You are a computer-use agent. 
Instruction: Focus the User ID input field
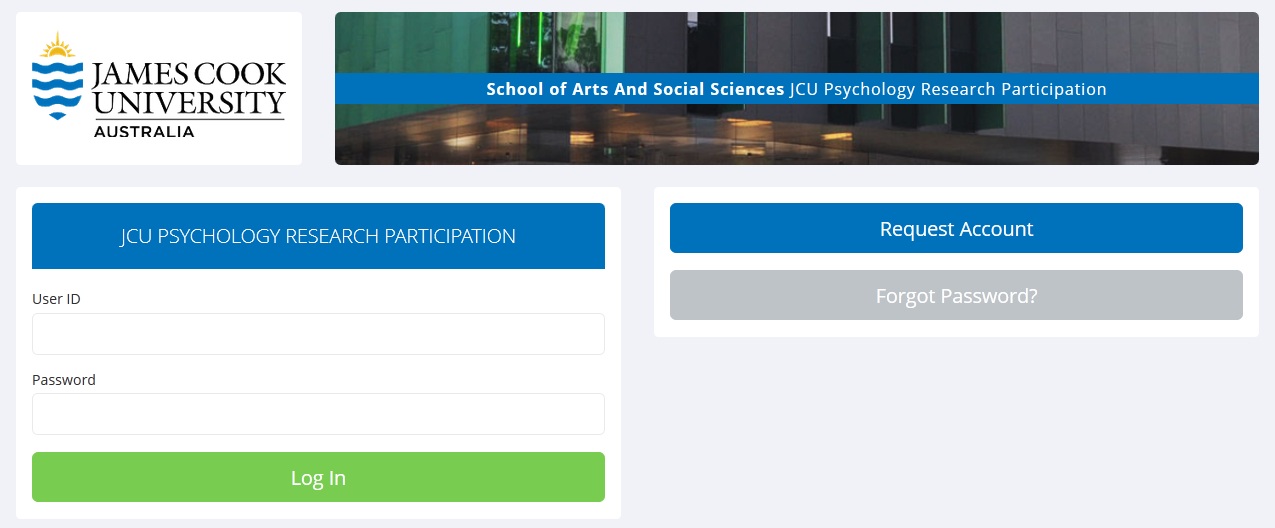(318, 334)
